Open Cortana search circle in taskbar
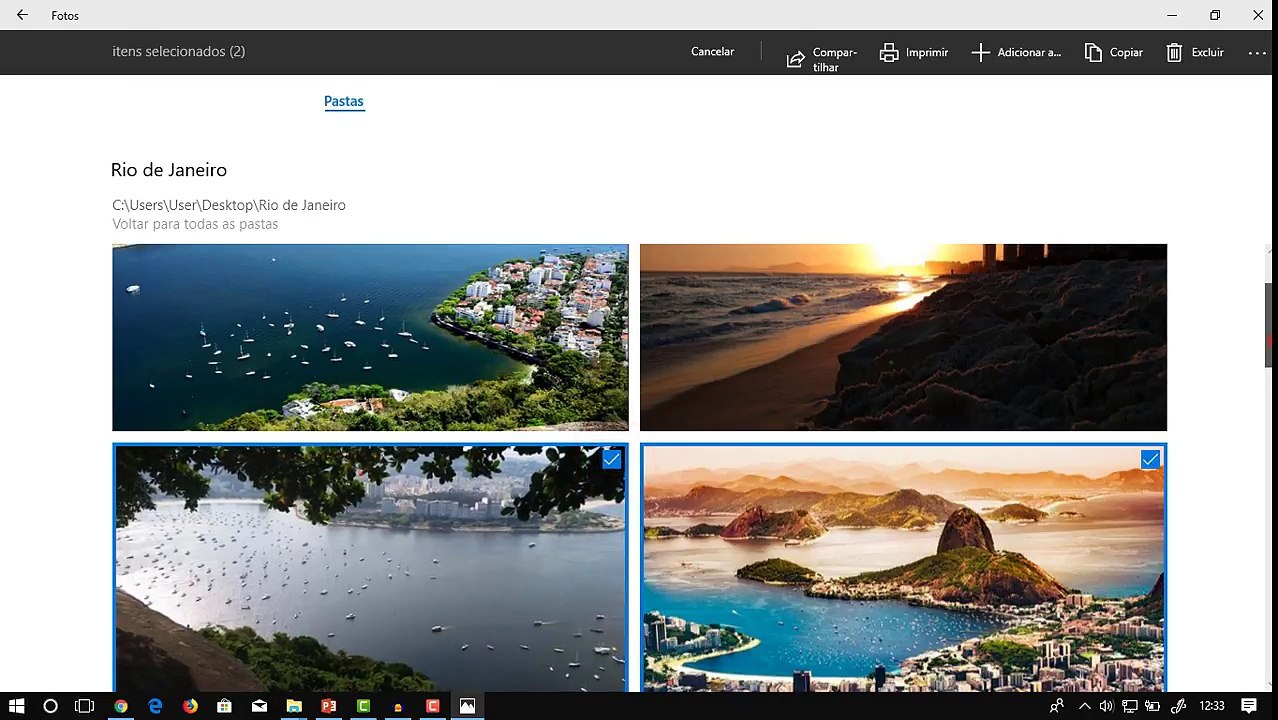The image size is (1278, 720). tap(51, 706)
